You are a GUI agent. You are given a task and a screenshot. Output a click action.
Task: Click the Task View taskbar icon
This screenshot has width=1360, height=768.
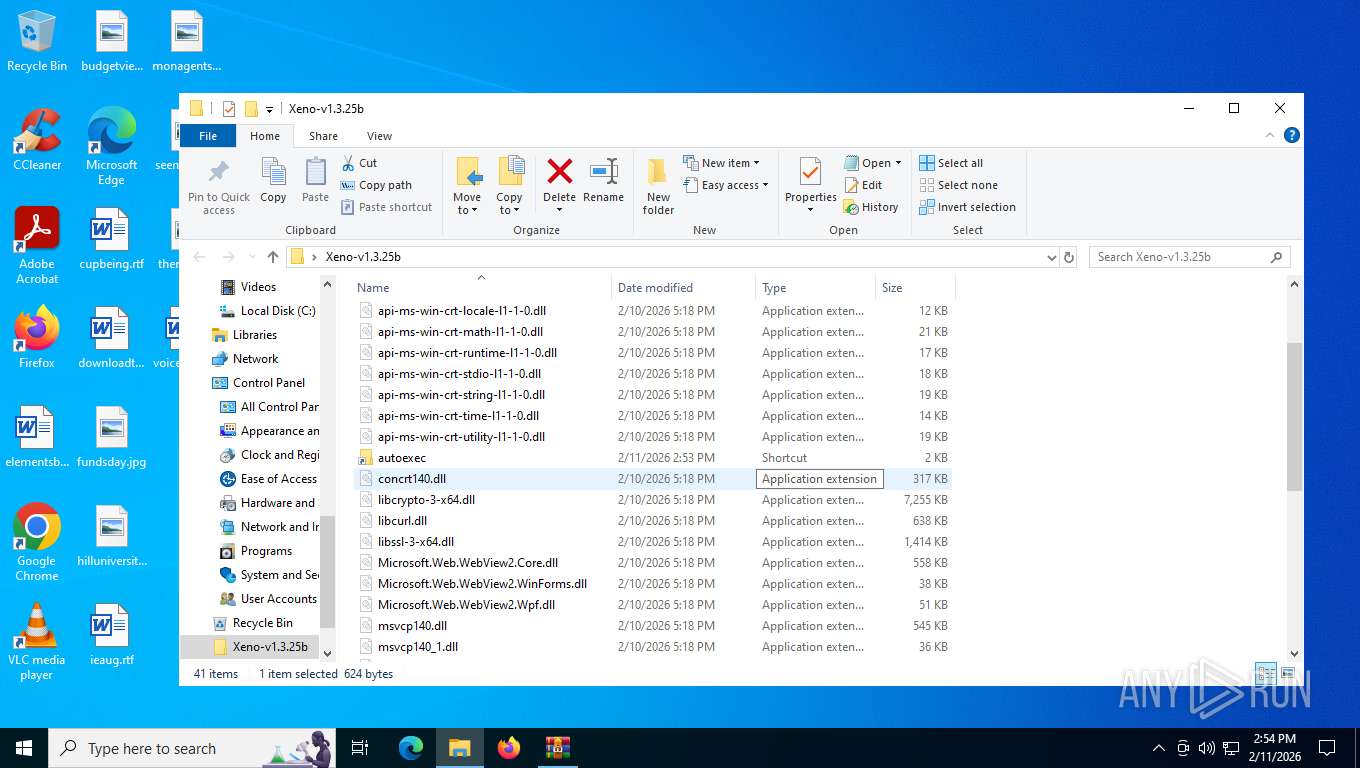pyautogui.click(x=360, y=748)
